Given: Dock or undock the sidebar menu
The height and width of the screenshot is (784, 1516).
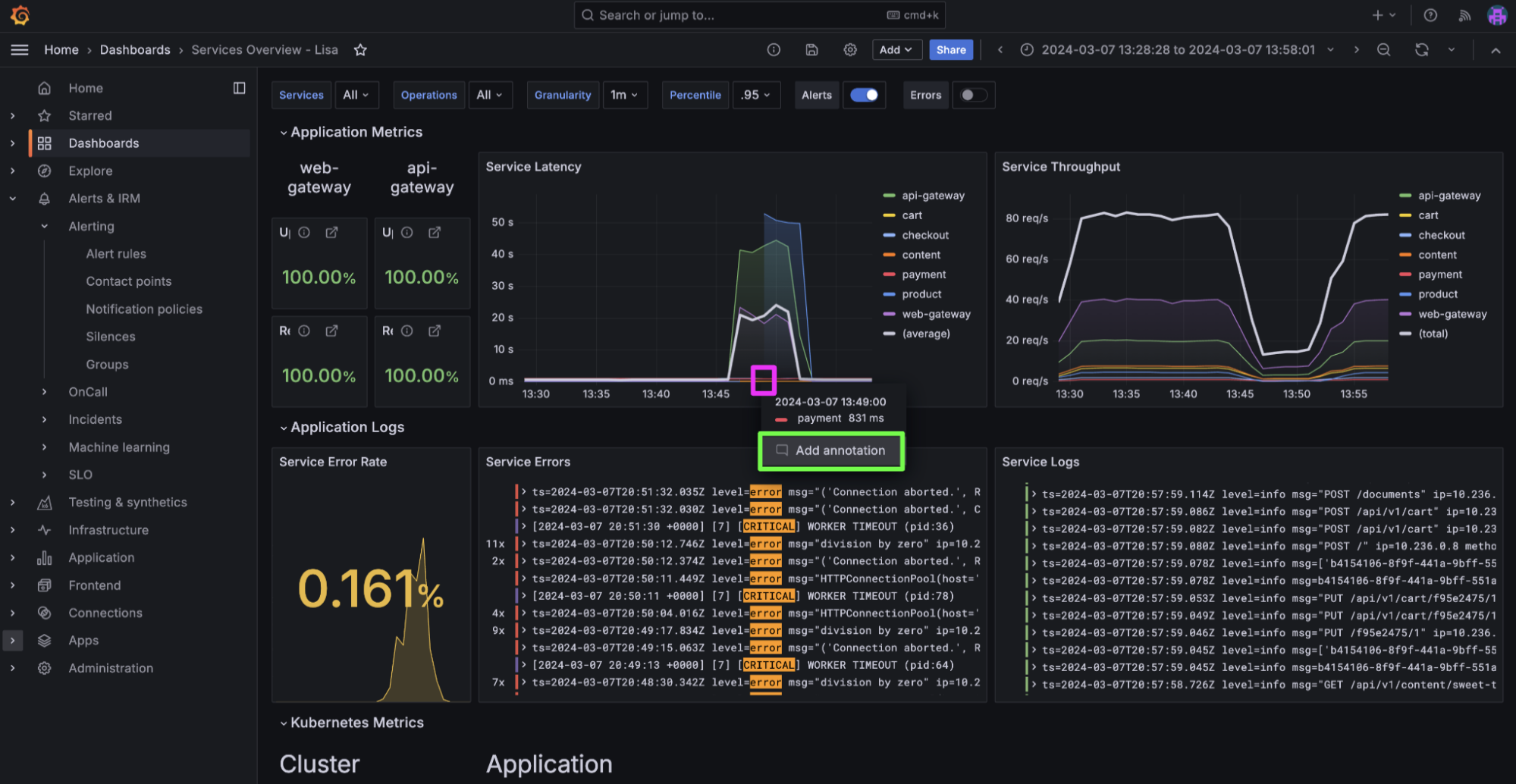Looking at the screenshot, I should click(239, 88).
